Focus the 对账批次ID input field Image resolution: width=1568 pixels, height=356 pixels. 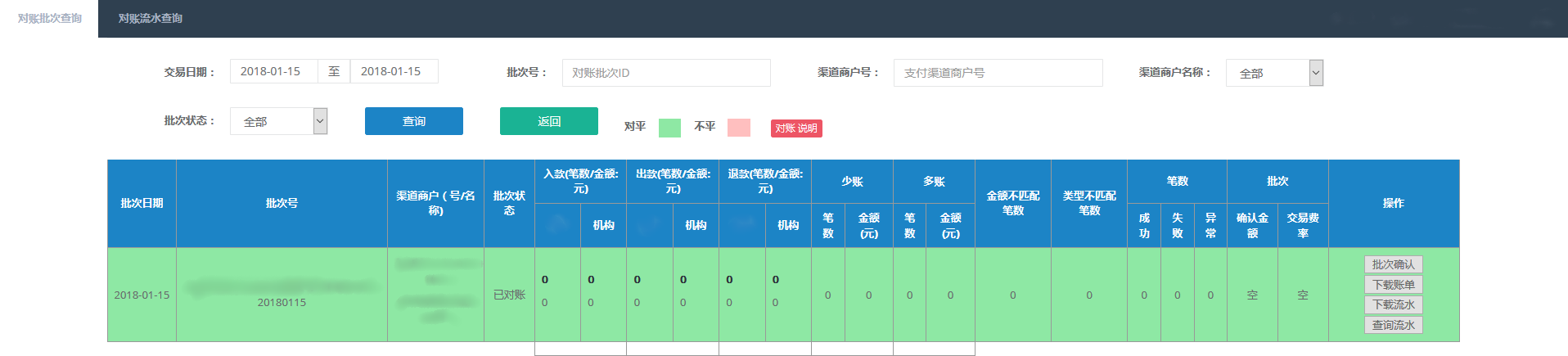[x=666, y=73]
